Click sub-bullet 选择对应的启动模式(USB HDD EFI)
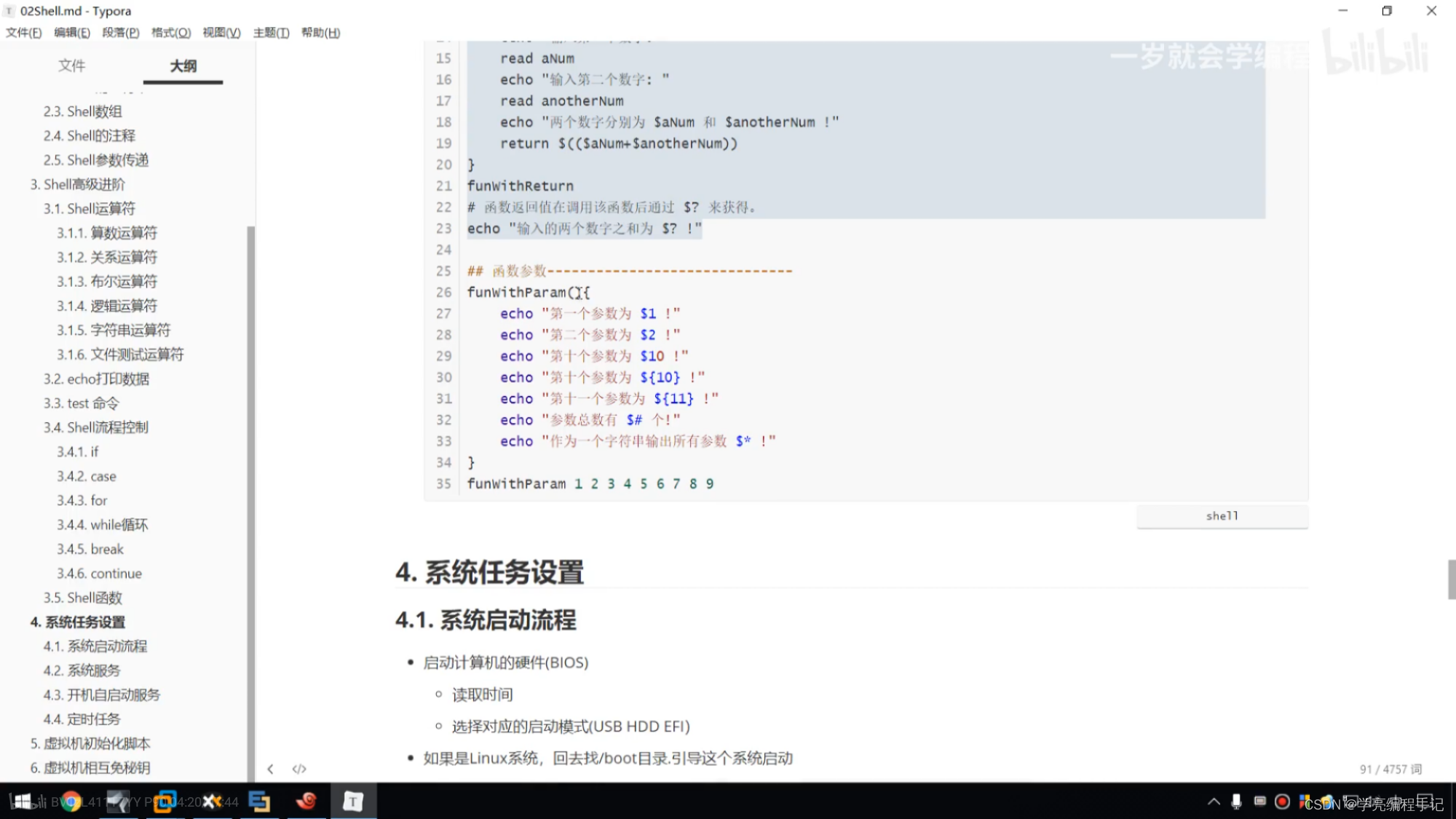This screenshot has width=1456, height=819. coord(571,727)
